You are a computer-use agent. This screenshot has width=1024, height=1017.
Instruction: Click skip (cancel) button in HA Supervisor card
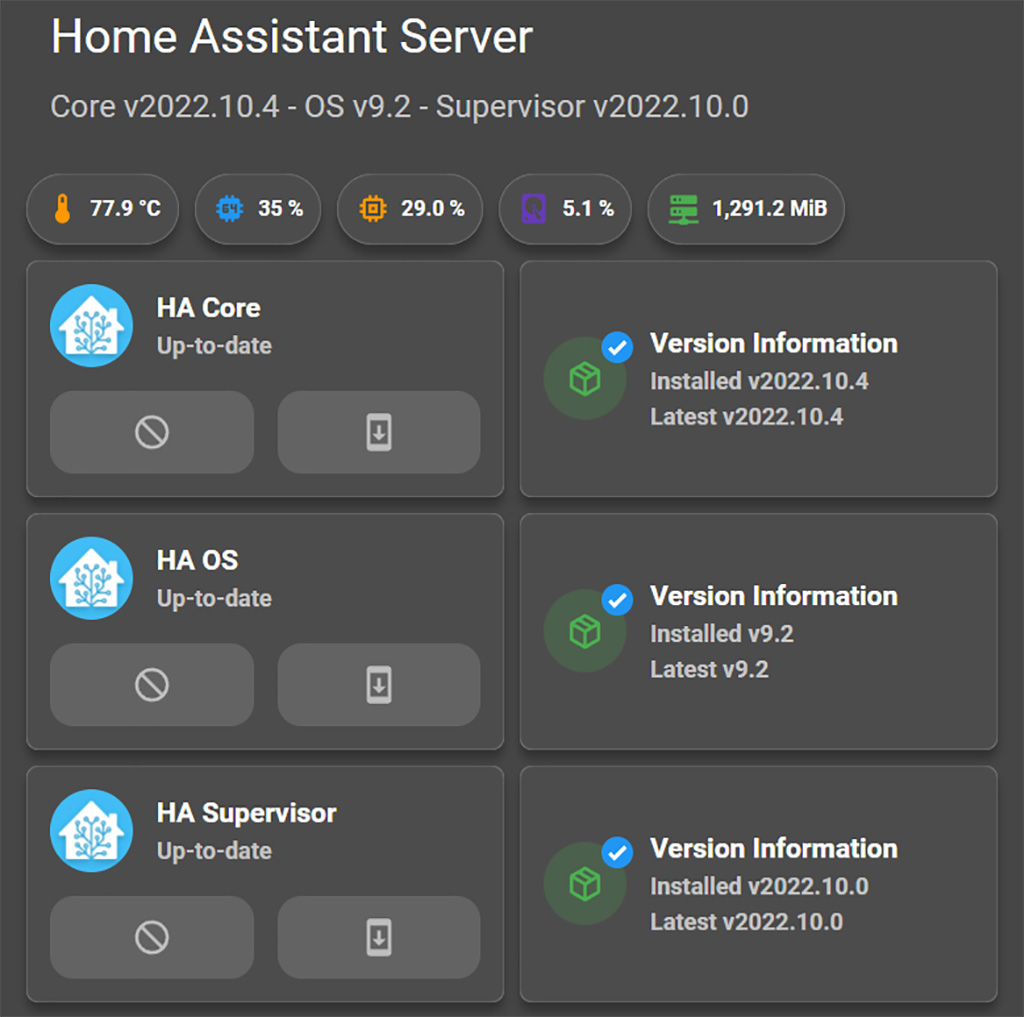152,937
